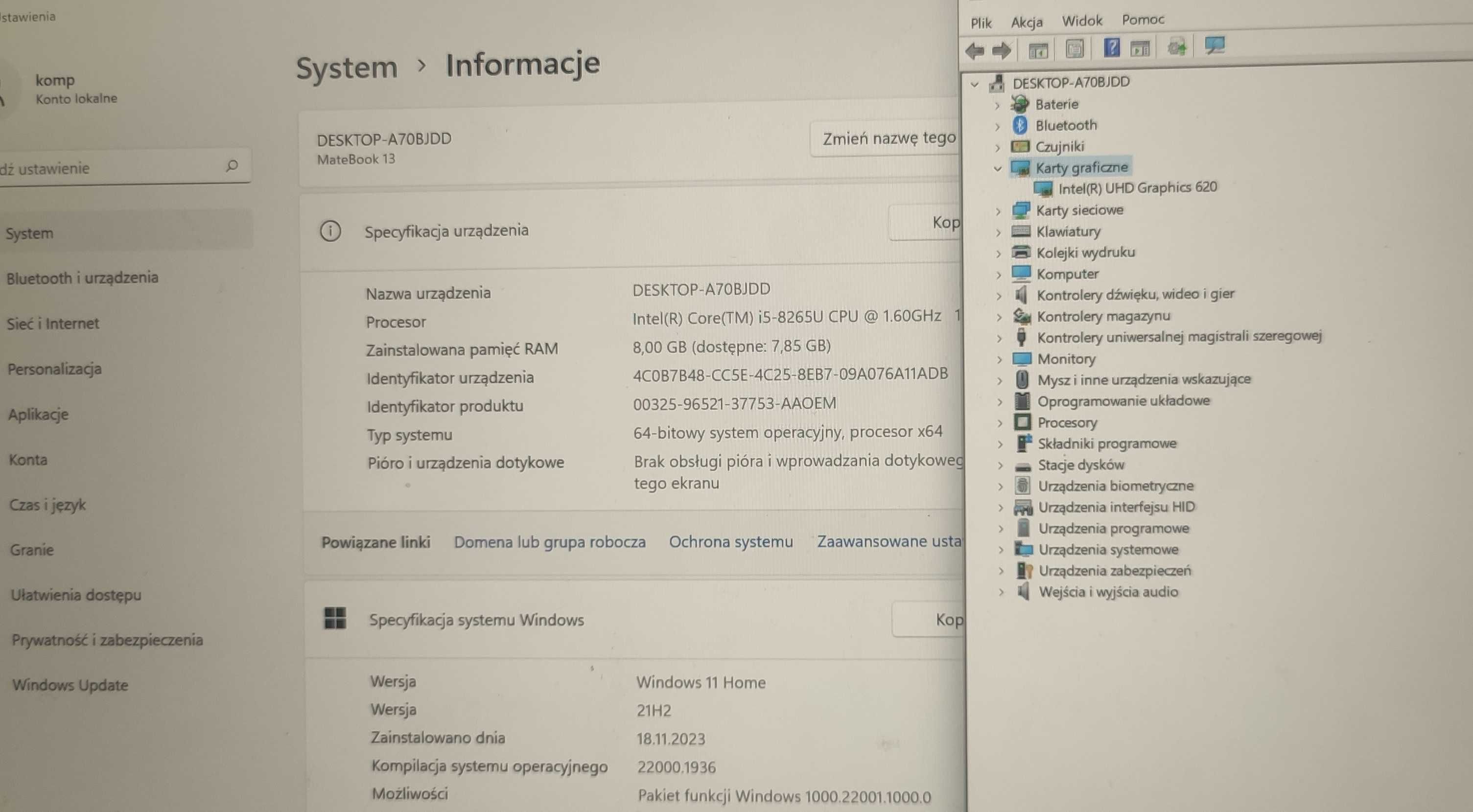Open the Widok menu
1473x812 pixels.
(1082, 21)
